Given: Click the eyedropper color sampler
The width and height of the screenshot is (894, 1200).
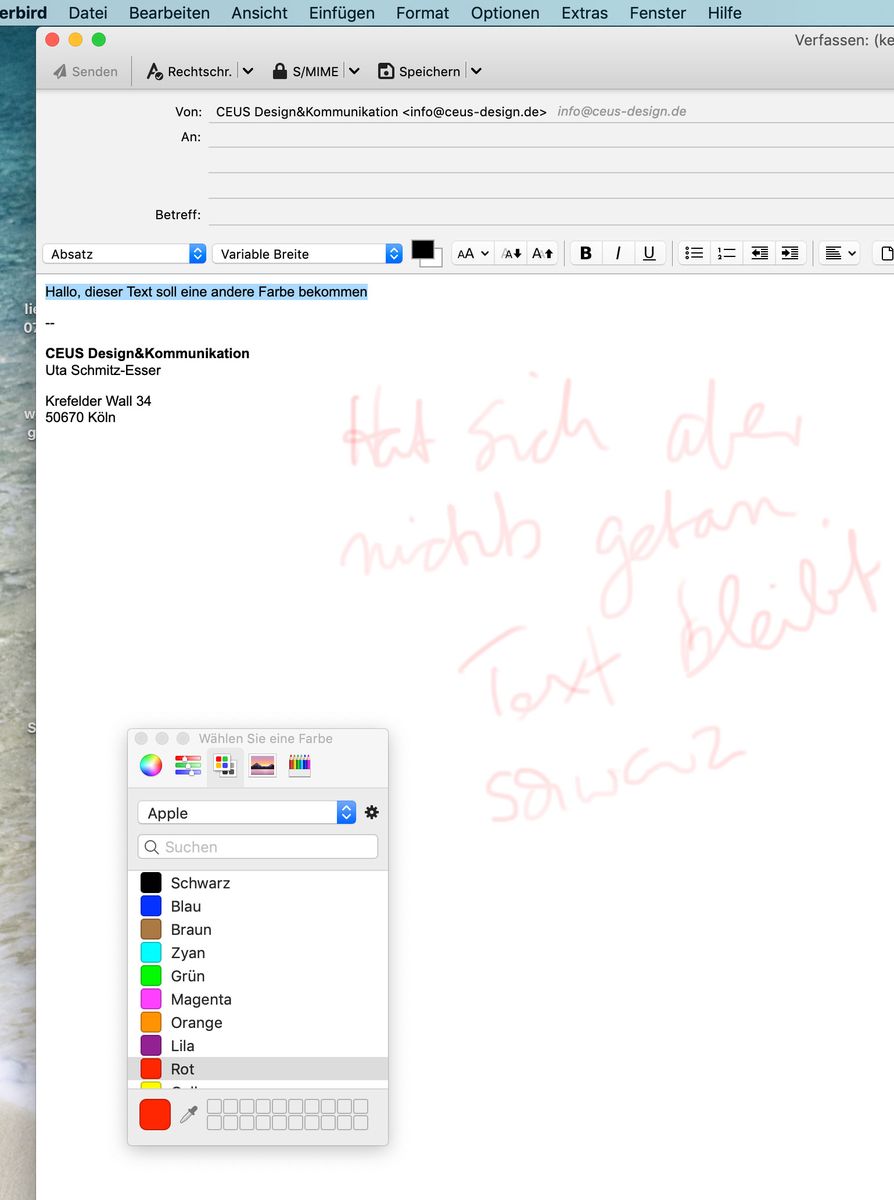Looking at the screenshot, I should tap(189, 1115).
